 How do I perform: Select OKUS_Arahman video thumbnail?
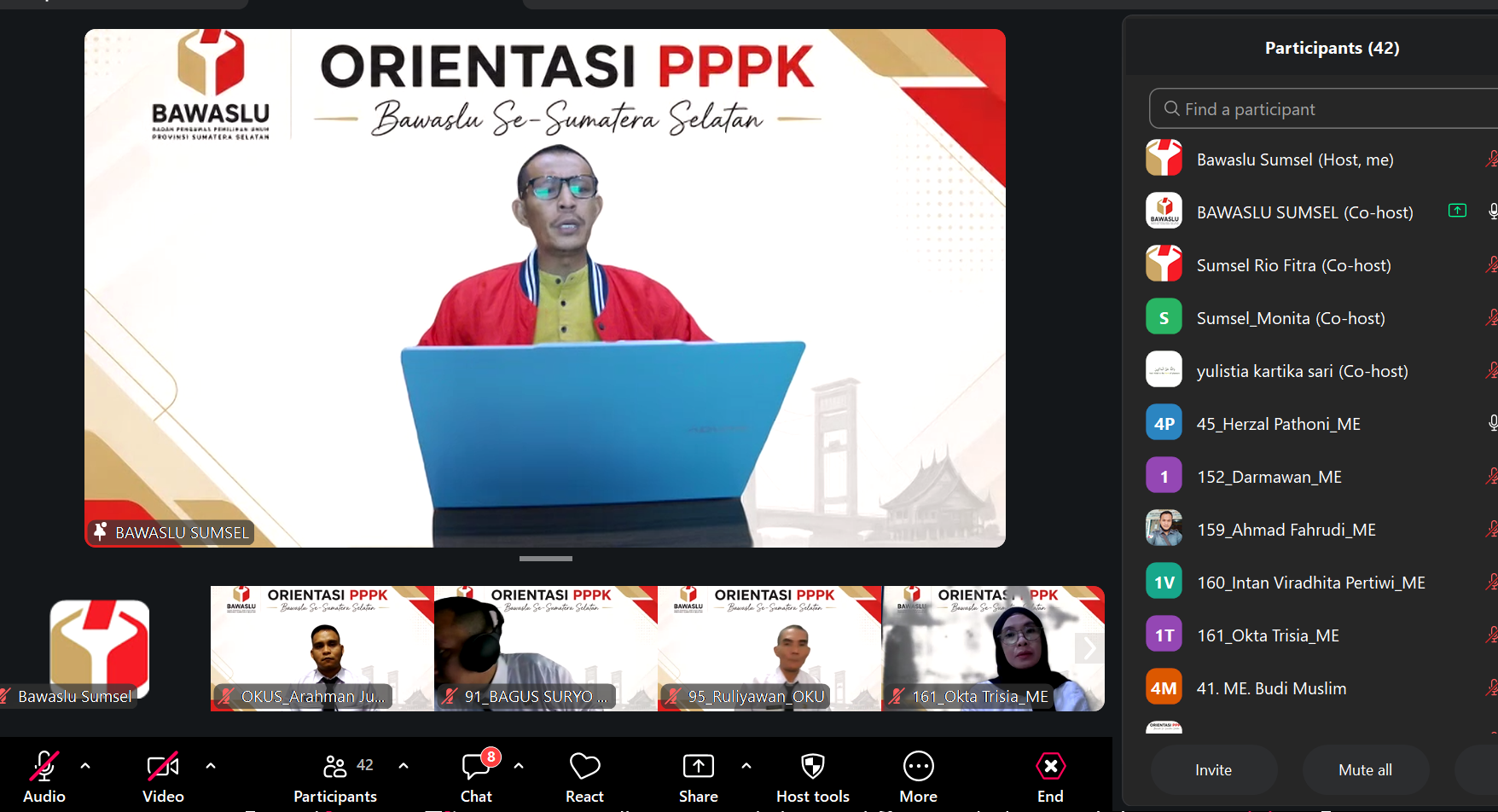[322, 648]
